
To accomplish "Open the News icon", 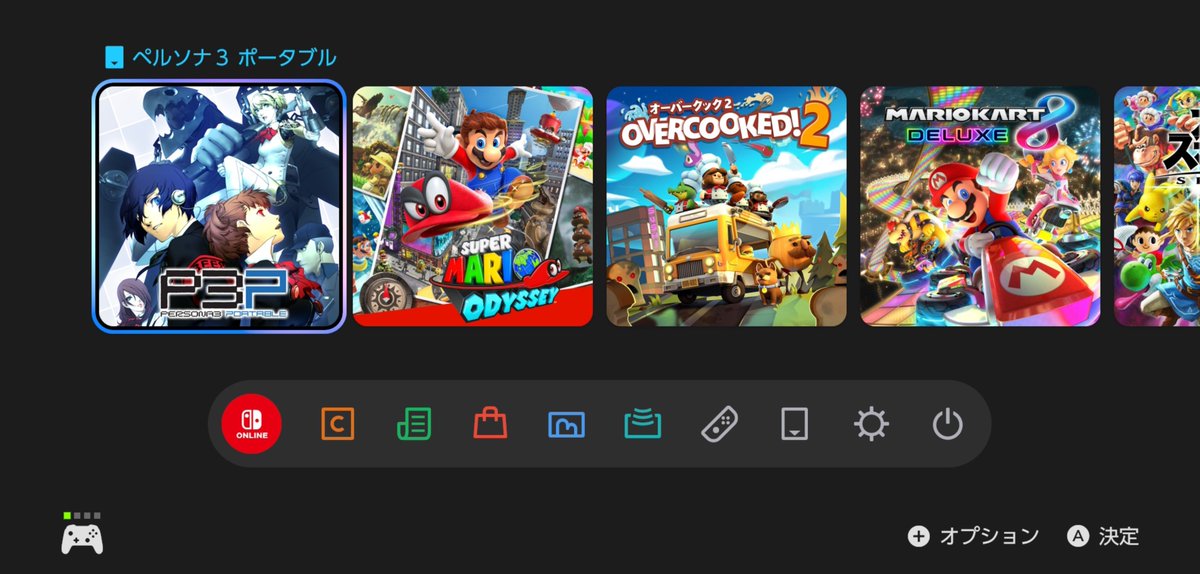I will coord(414,425).
